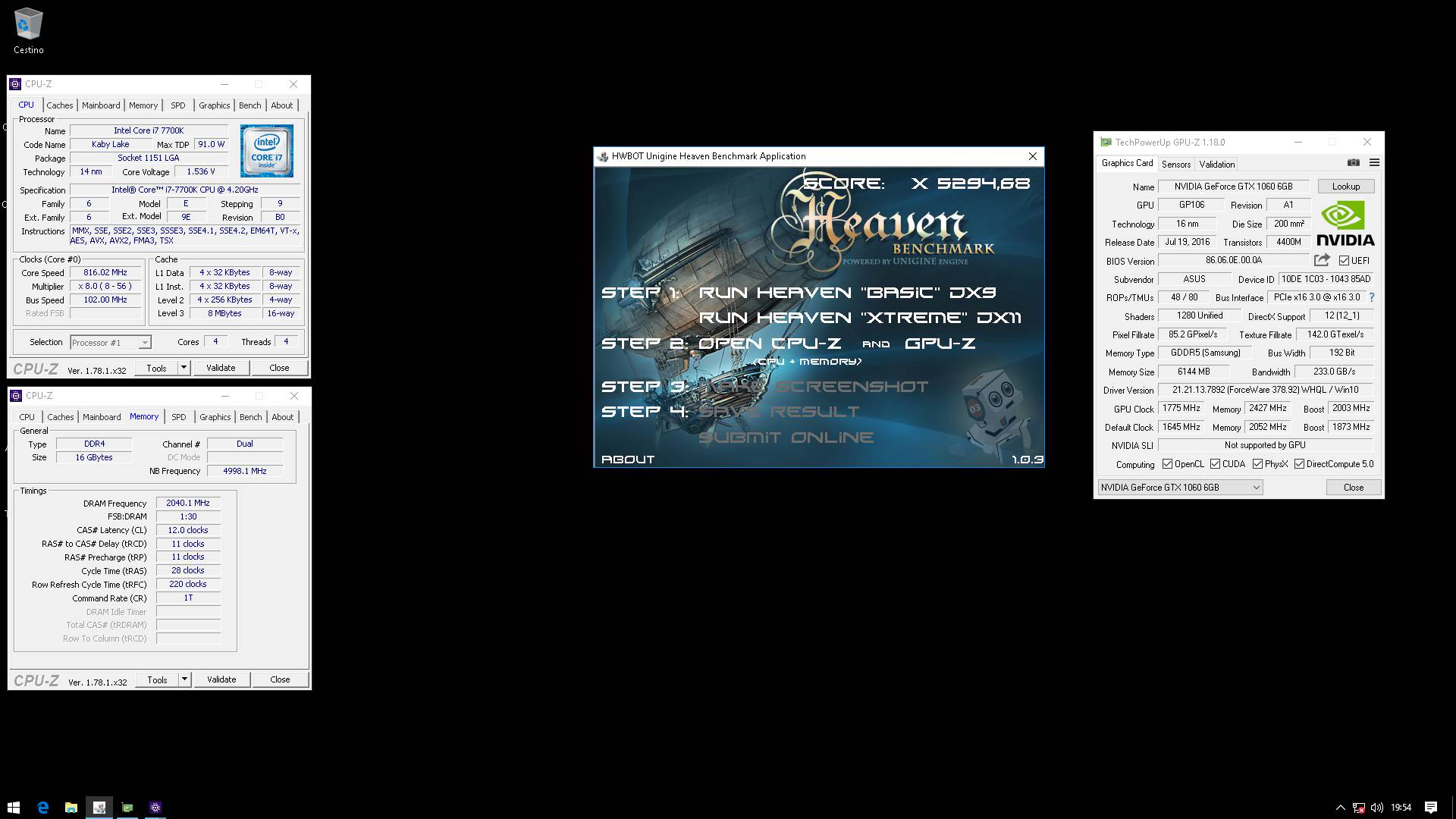
Task: Click Validate in the upper CPU-Z window
Action: [x=221, y=368]
